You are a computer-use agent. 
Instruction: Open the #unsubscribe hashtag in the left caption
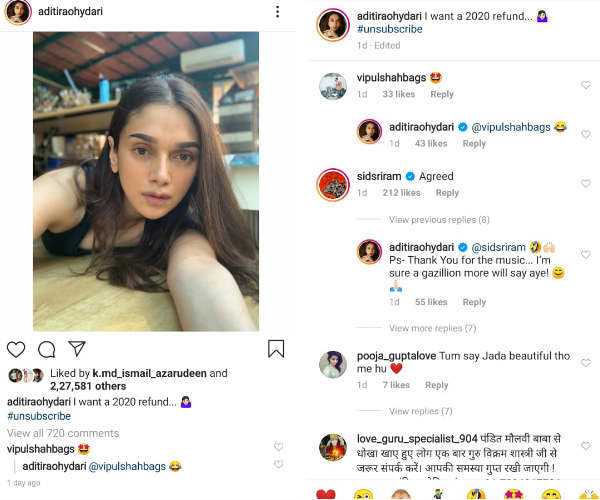coord(39,416)
